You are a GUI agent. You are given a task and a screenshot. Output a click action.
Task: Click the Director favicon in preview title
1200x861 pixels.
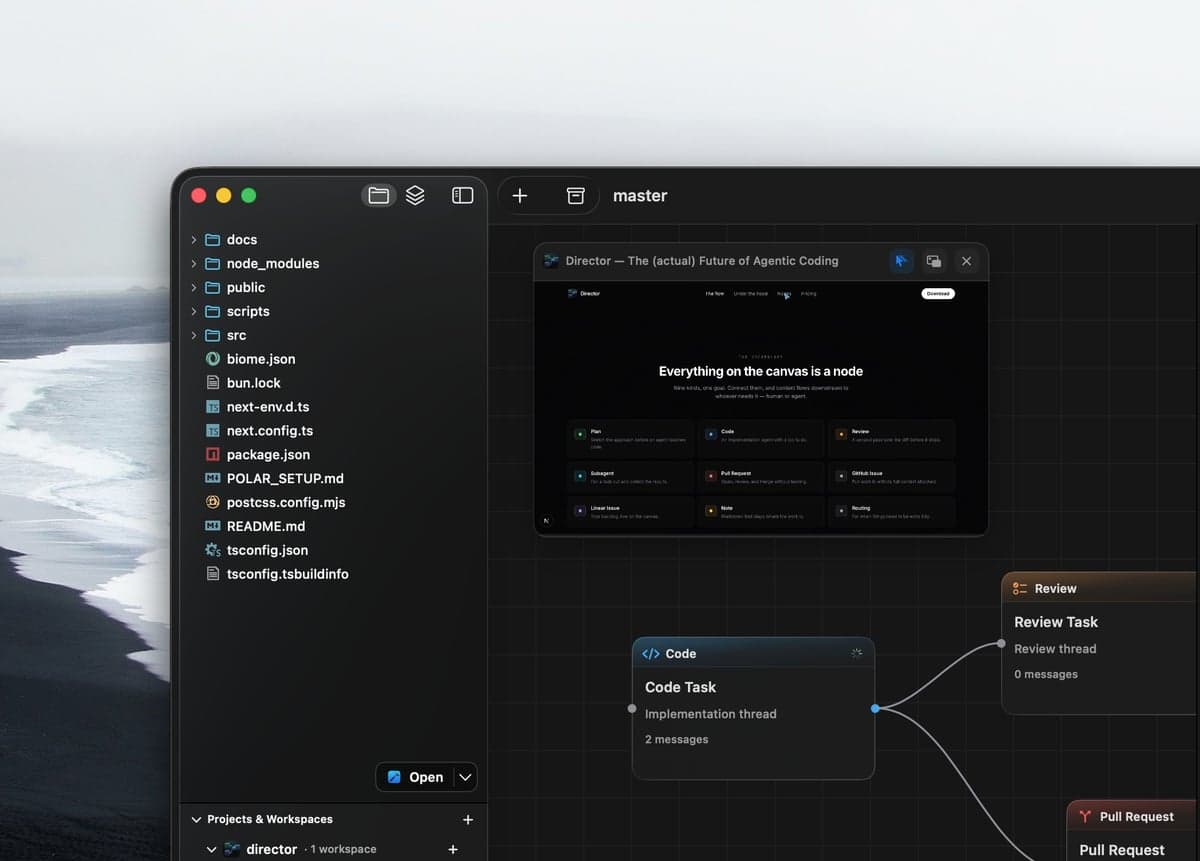click(x=551, y=261)
